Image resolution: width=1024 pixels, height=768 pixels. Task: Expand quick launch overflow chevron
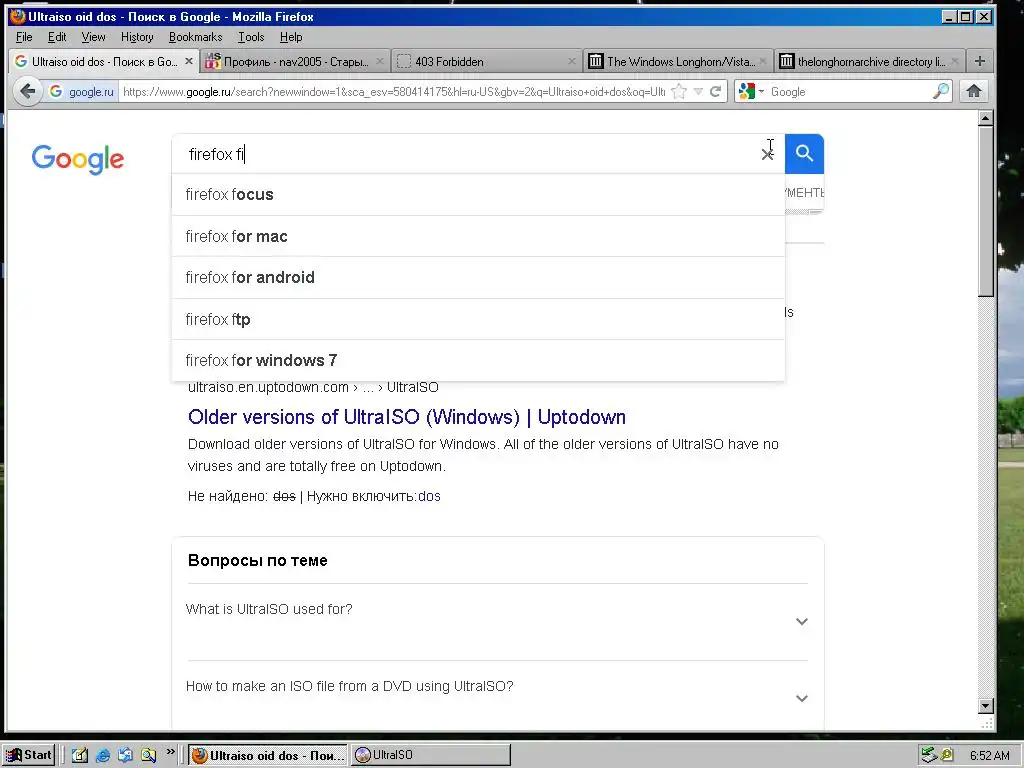click(170, 752)
